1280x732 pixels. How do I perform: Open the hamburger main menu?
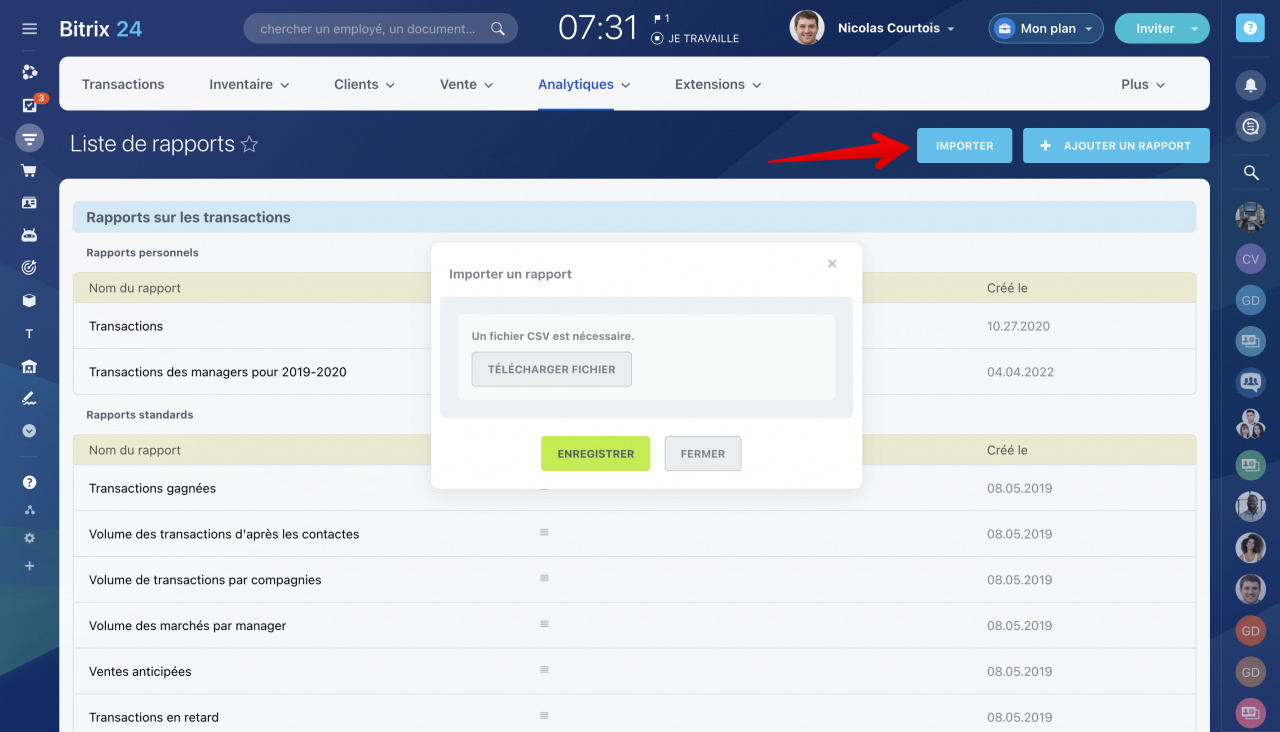pyautogui.click(x=29, y=29)
